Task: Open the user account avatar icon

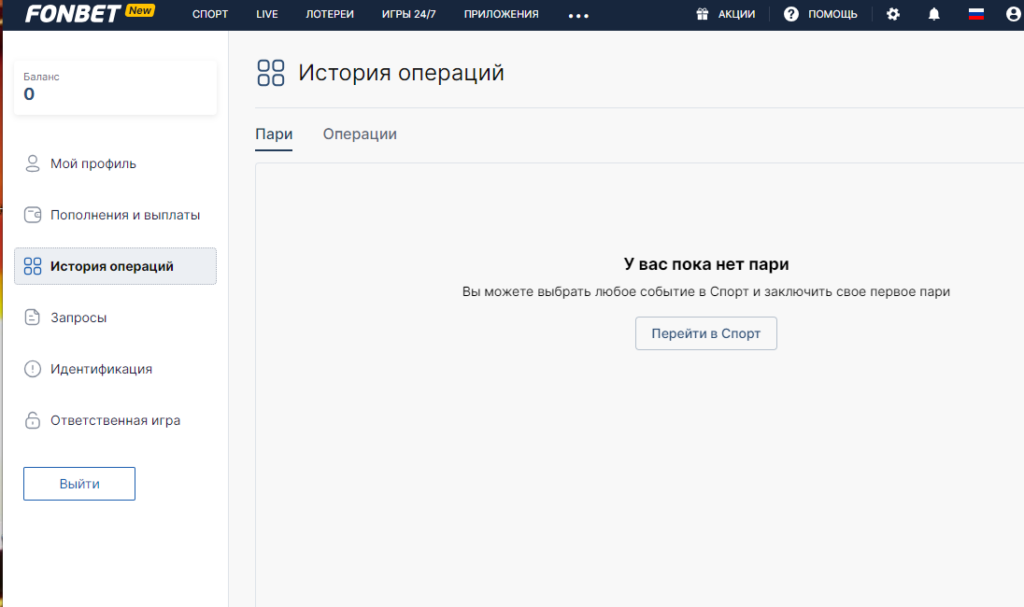Action: [1014, 14]
